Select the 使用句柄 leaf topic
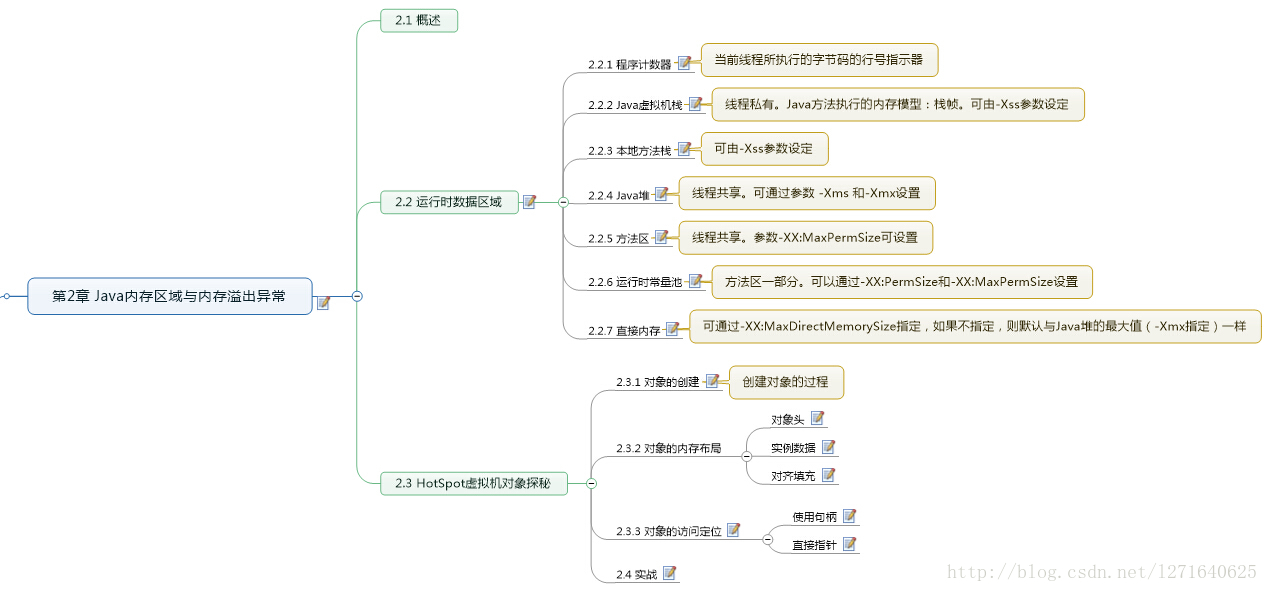1268x592 pixels. (815, 517)
